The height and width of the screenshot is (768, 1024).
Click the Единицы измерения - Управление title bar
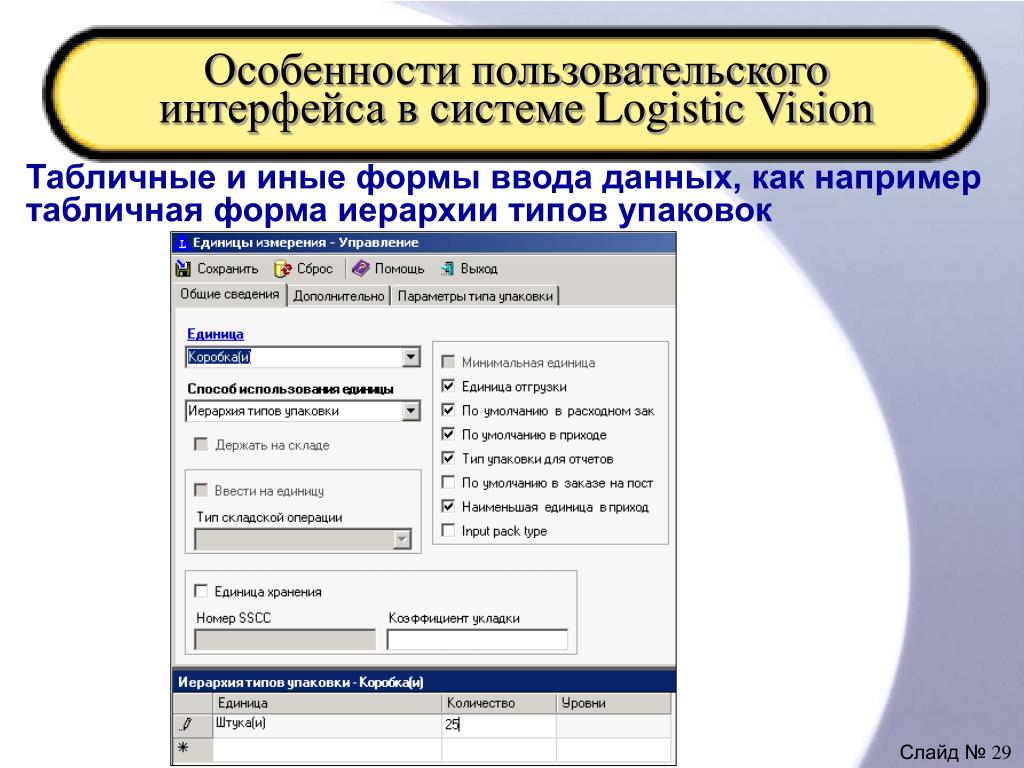423,243
